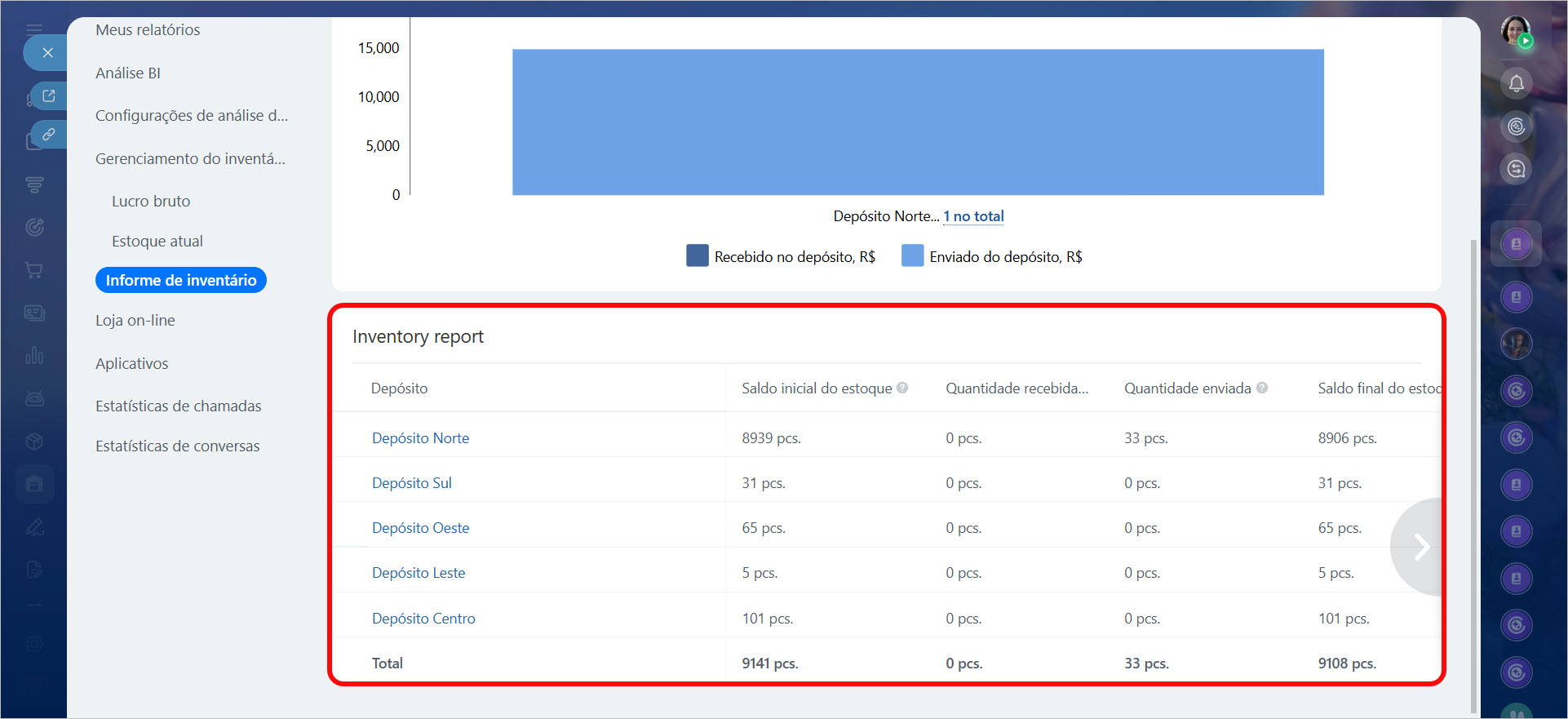Close the slider panel with X button
Image resolution: width=1568 pixels, height=719 pixels.
point(47,53)
